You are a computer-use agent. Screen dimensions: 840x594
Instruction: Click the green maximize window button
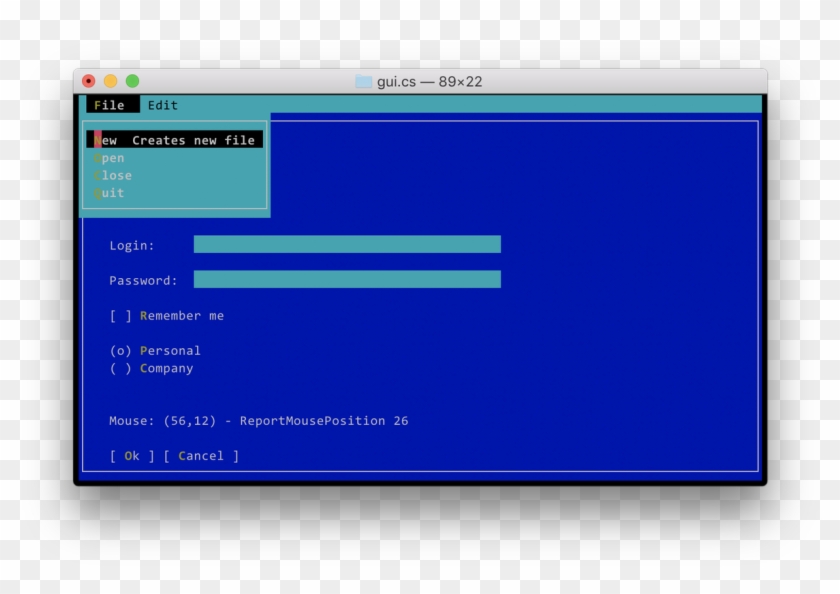(132, 81)
